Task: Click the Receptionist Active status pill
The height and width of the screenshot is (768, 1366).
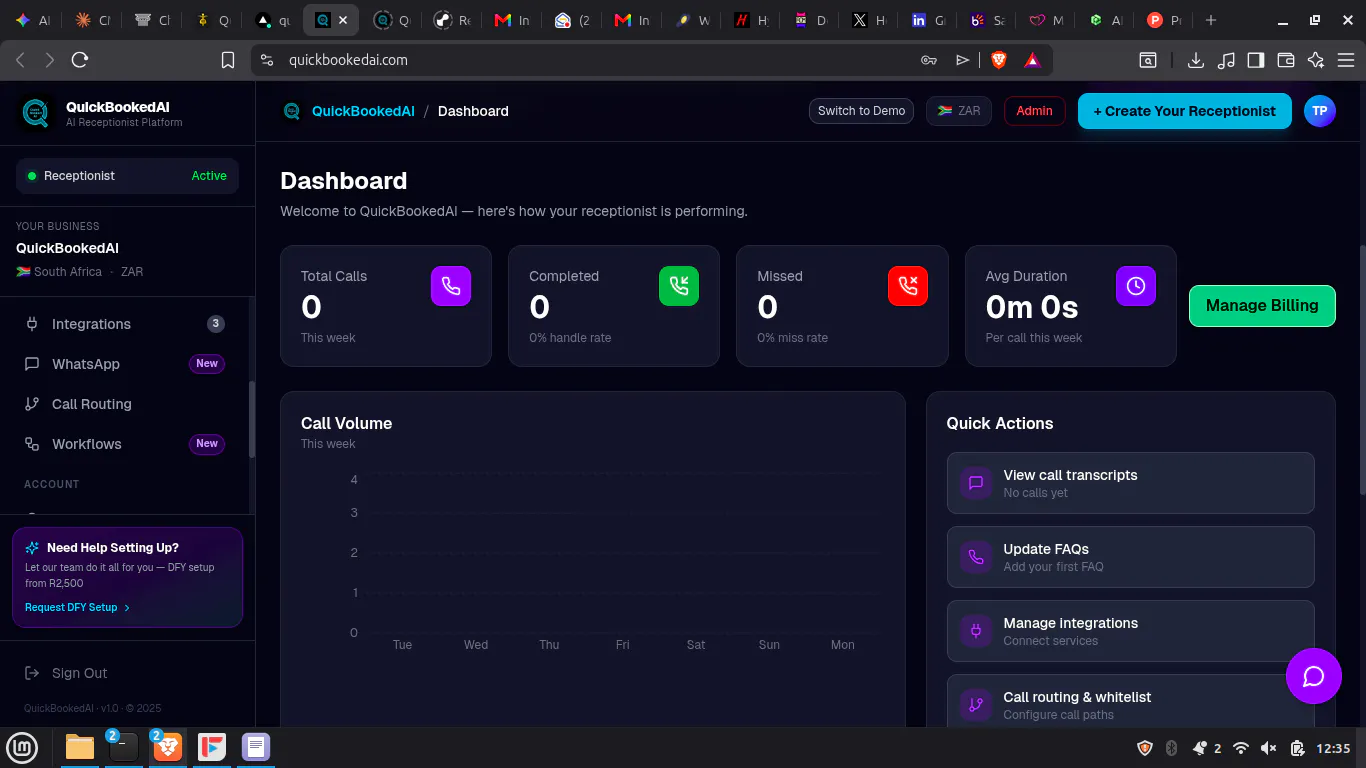Action: (x=127, y=176)
